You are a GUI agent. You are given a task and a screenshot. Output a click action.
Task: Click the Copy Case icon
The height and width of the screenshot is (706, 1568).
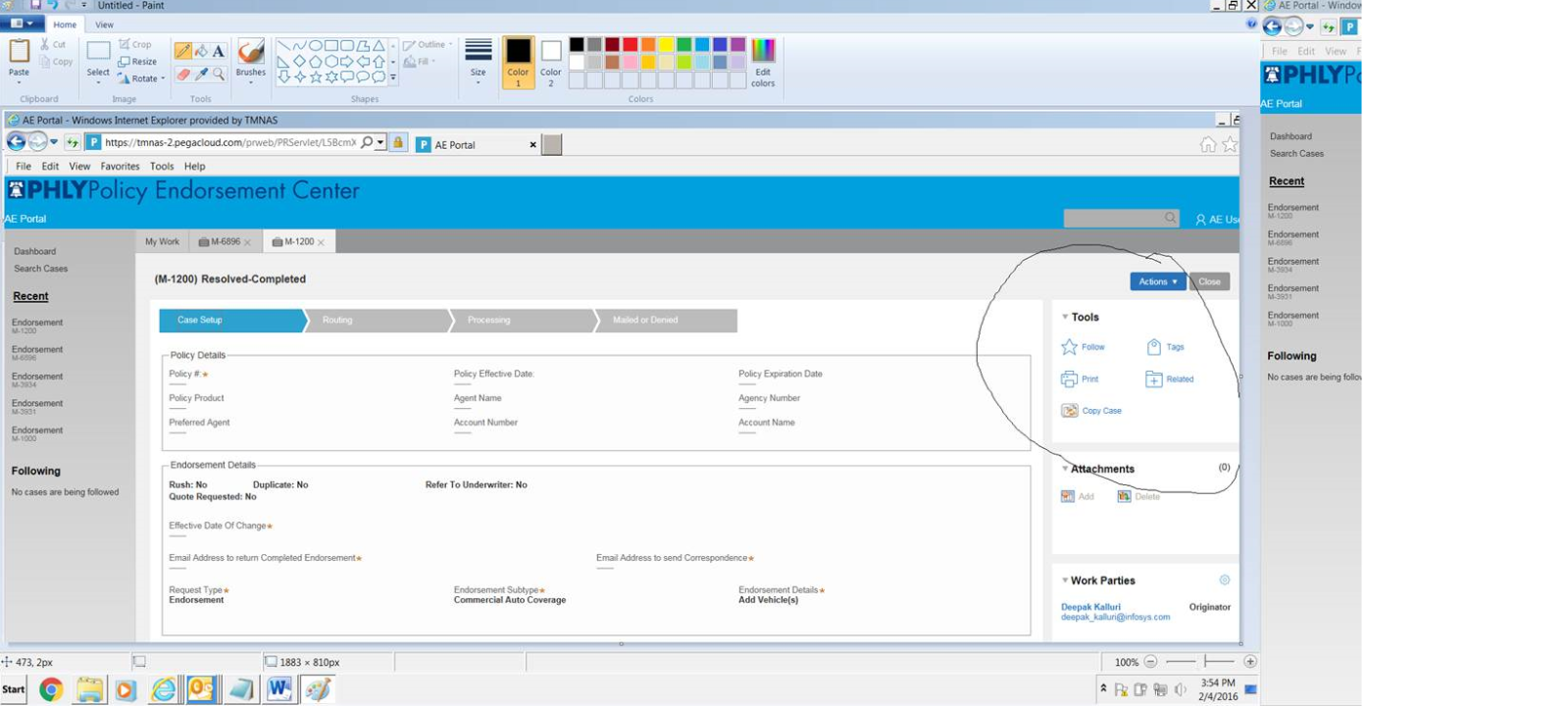[x=1069, y=411]
